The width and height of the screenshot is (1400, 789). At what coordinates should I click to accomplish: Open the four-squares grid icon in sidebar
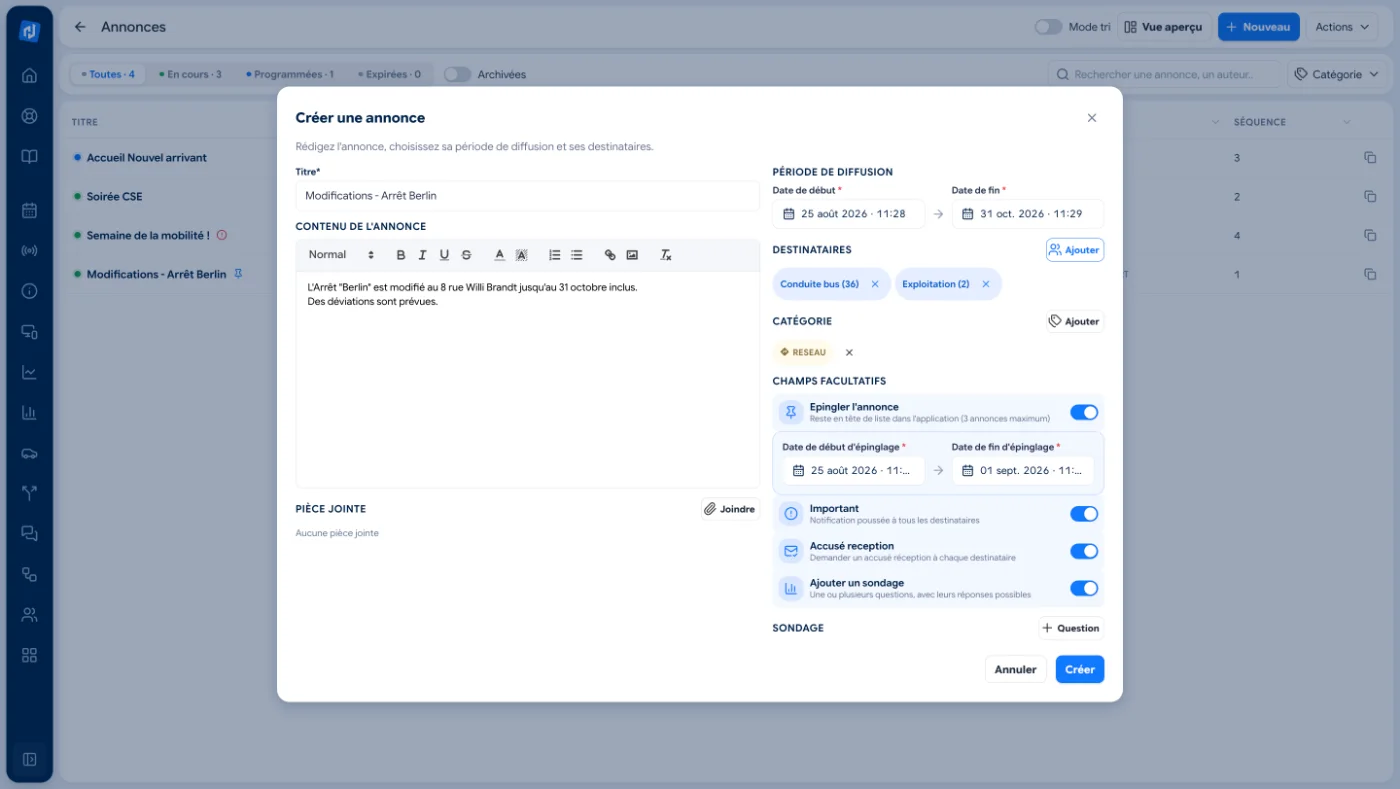coord(29,655)
